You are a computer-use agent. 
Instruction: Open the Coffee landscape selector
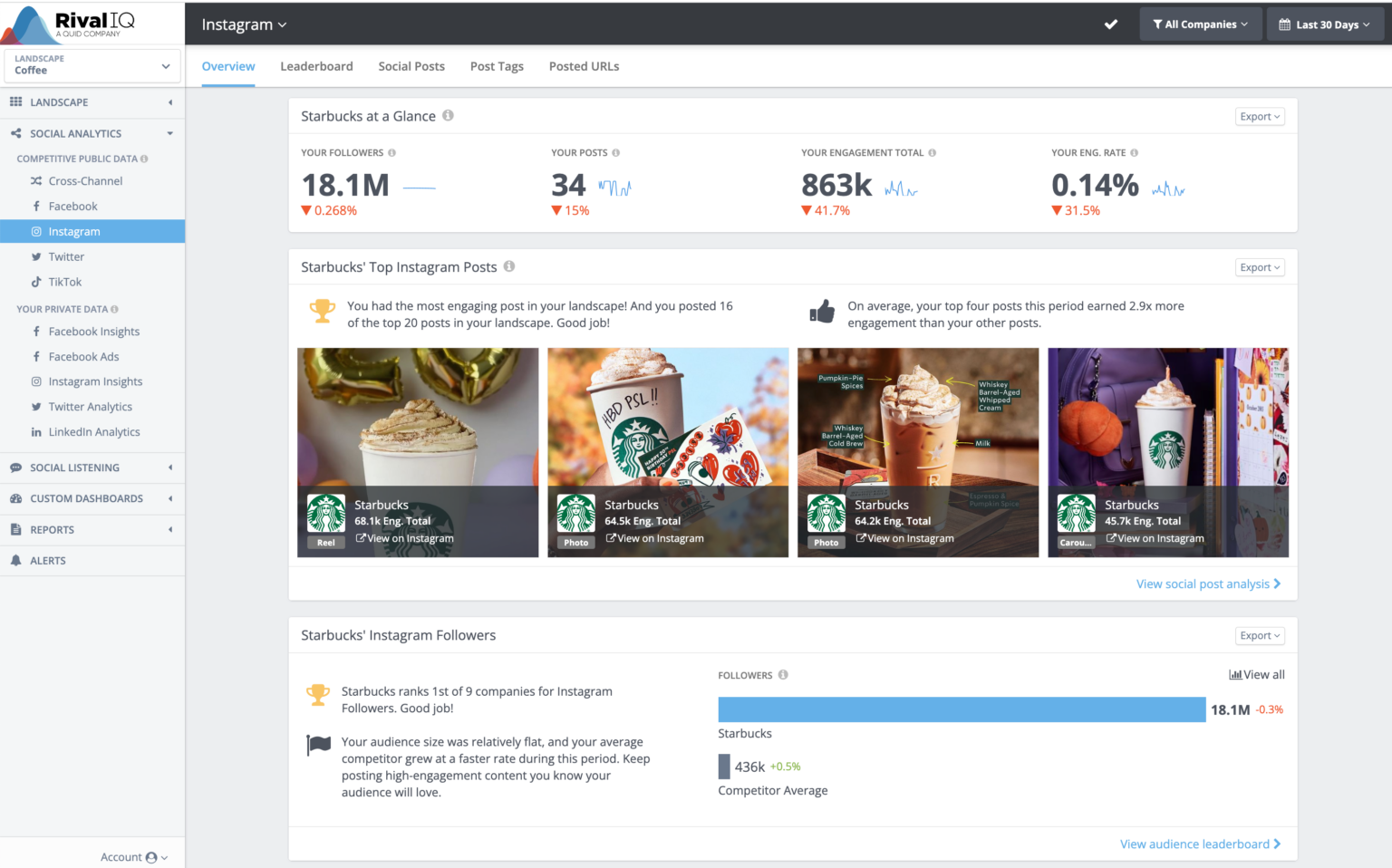pyautogui.click(x=91, y=64)
